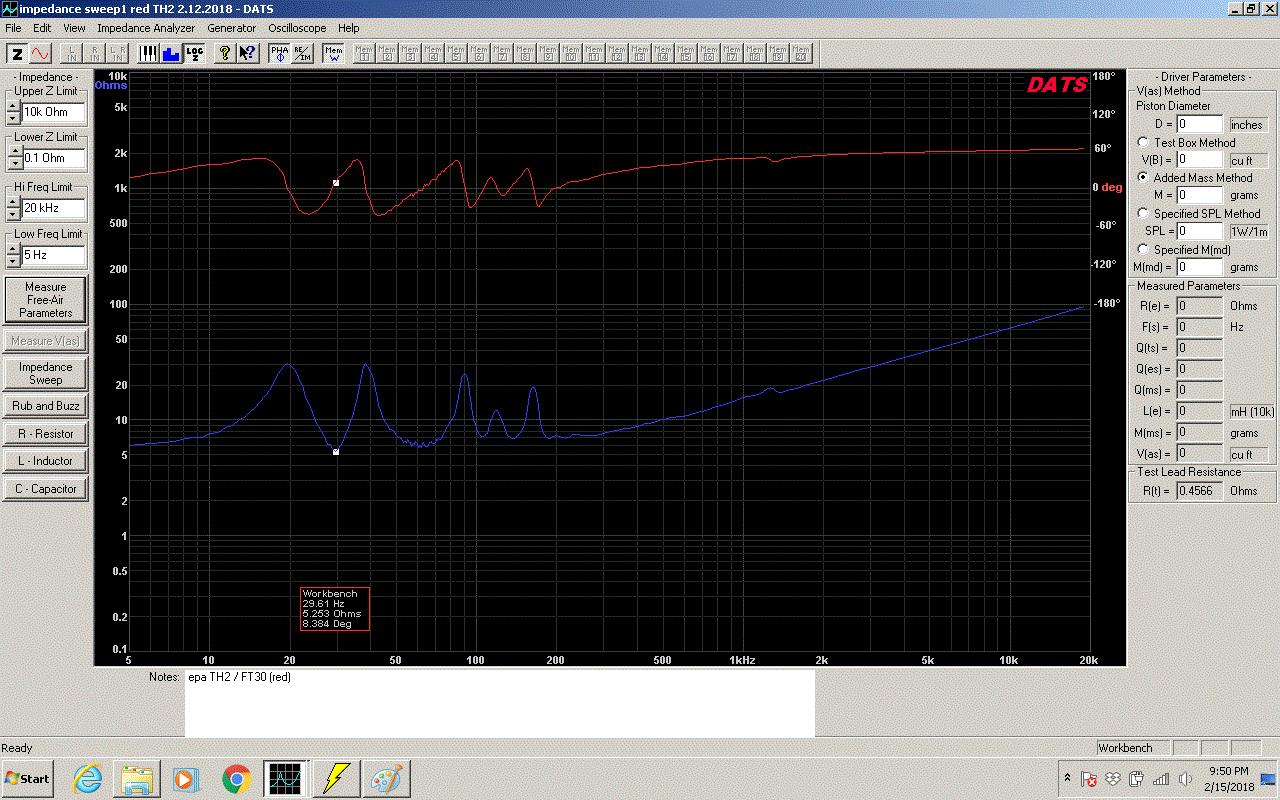Click the V(B) test box volume field

(1199, 160)
